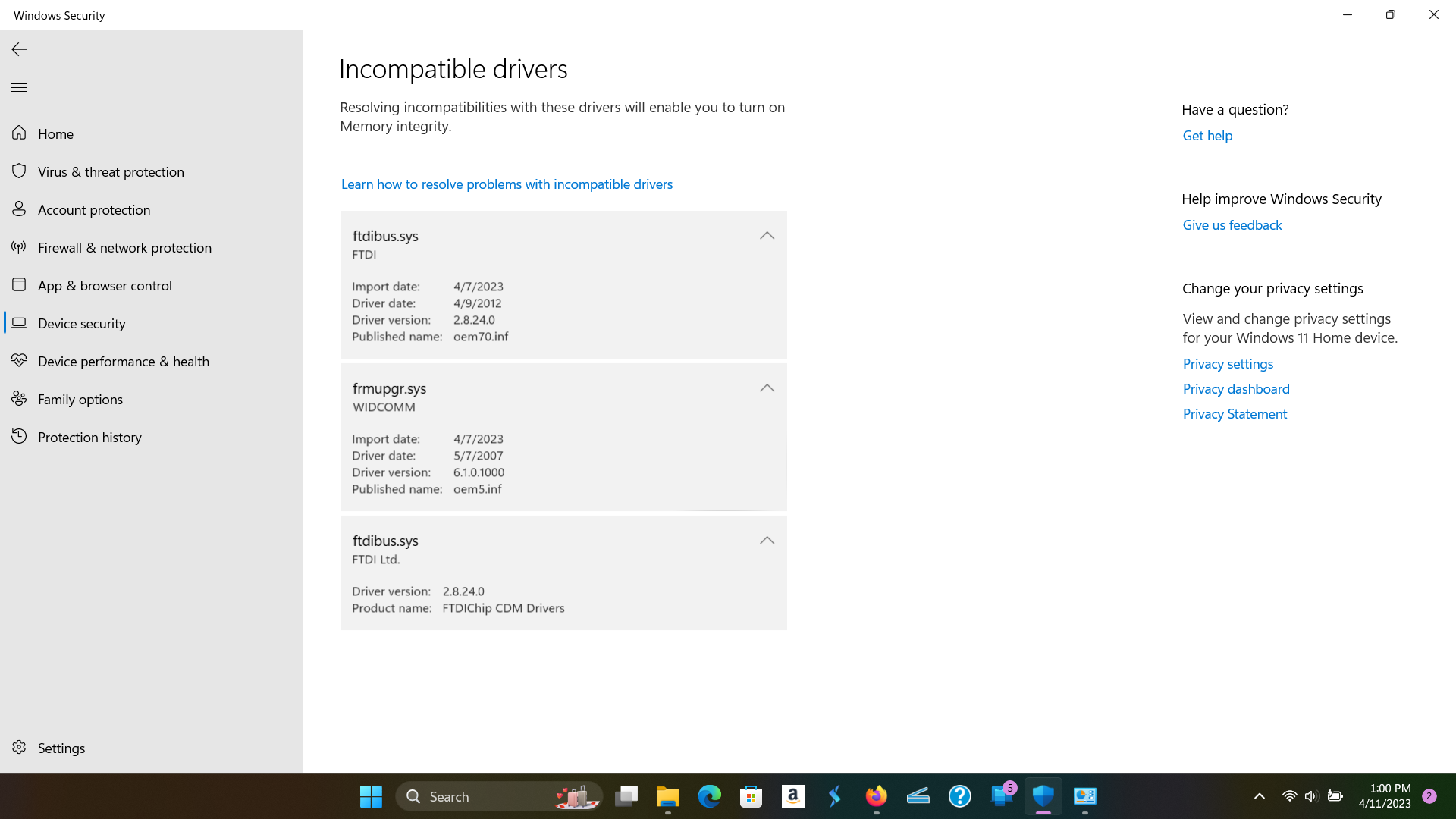View Protection history

click(152, 437)
